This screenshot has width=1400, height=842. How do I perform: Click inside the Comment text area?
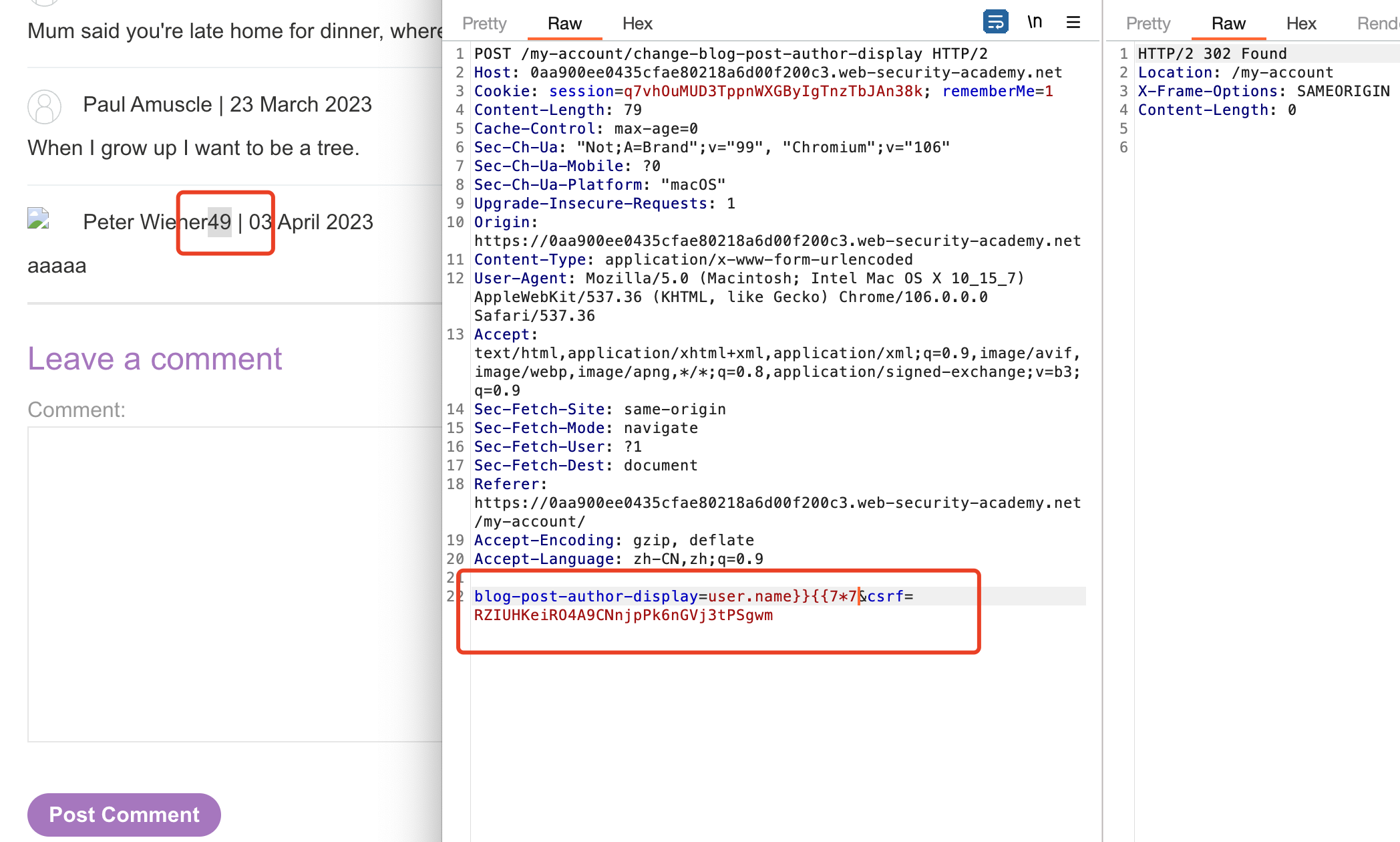click(x=234, y=583)
